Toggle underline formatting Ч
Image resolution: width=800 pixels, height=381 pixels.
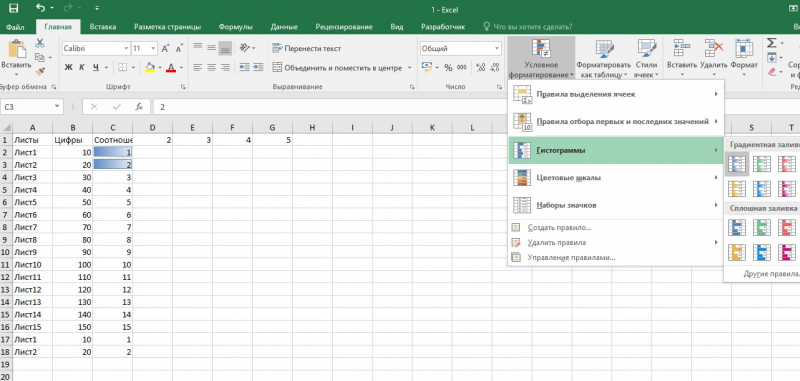pos(95,67)
